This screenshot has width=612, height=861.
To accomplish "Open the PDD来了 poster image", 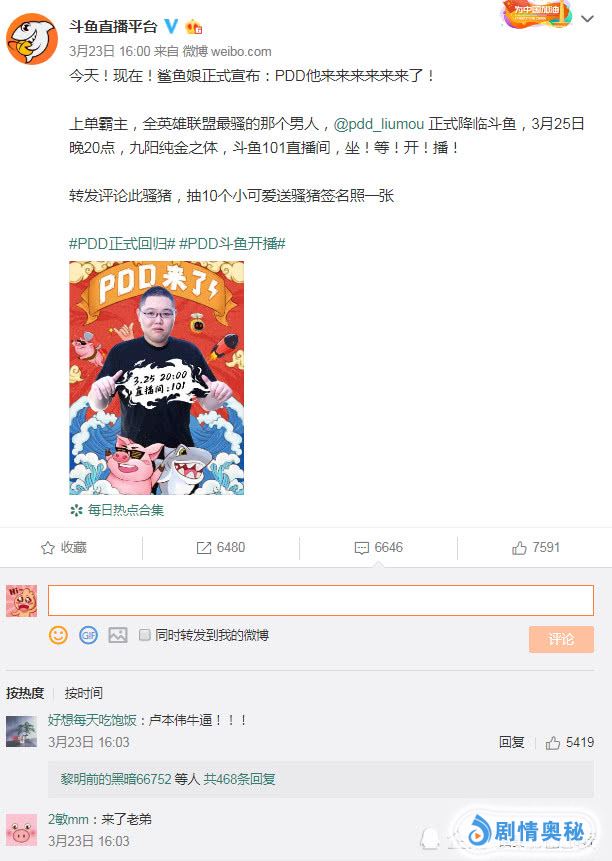I will point(156,378).
